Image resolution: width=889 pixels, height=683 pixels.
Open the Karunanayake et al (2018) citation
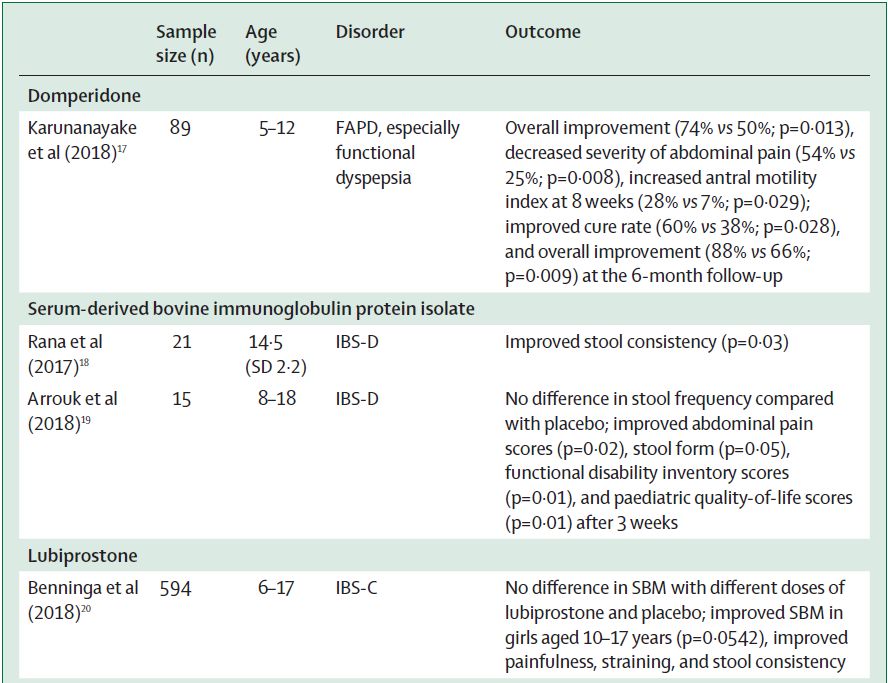(80, 140)
